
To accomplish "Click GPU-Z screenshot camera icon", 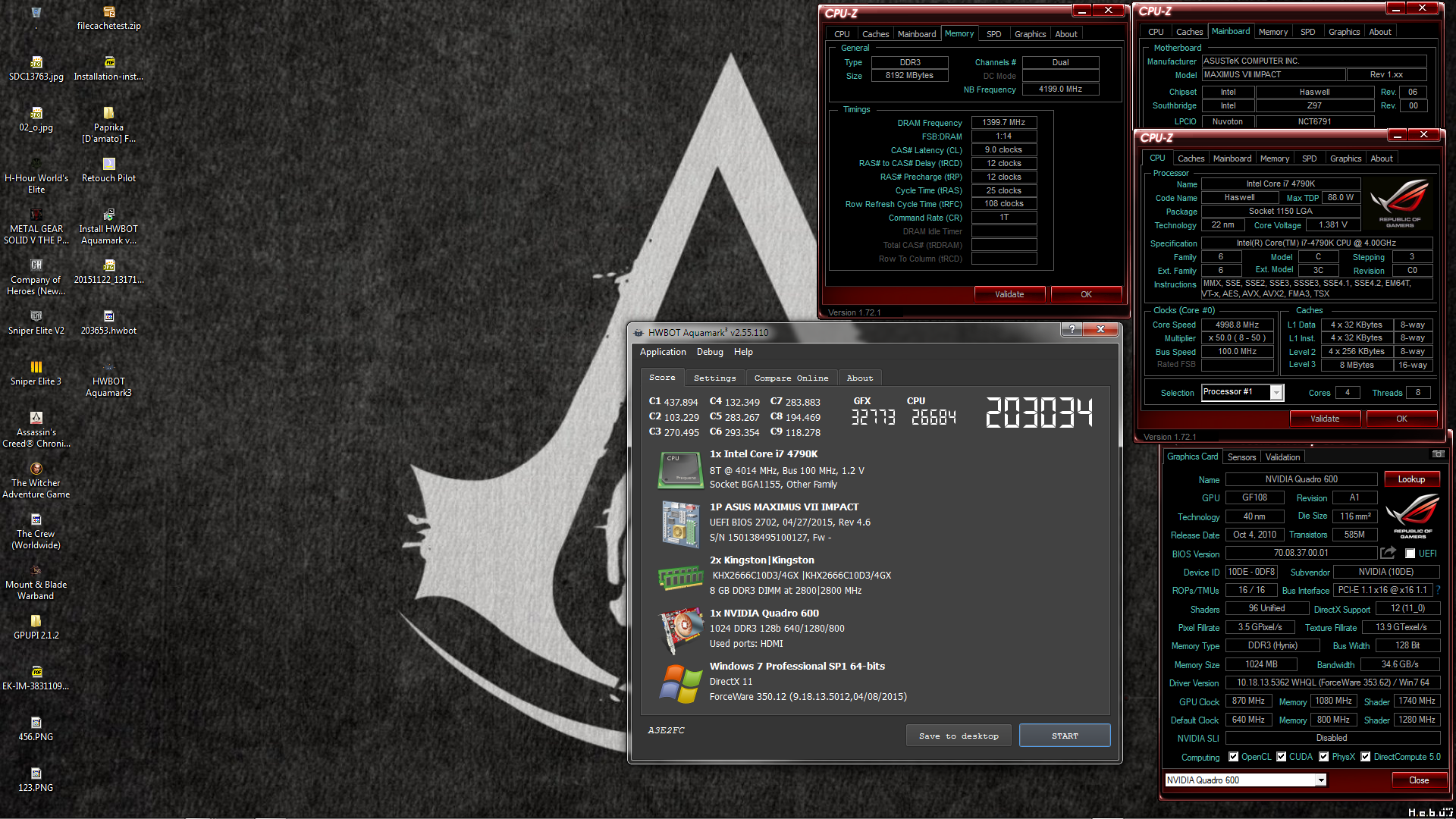I will point(1438,454).
